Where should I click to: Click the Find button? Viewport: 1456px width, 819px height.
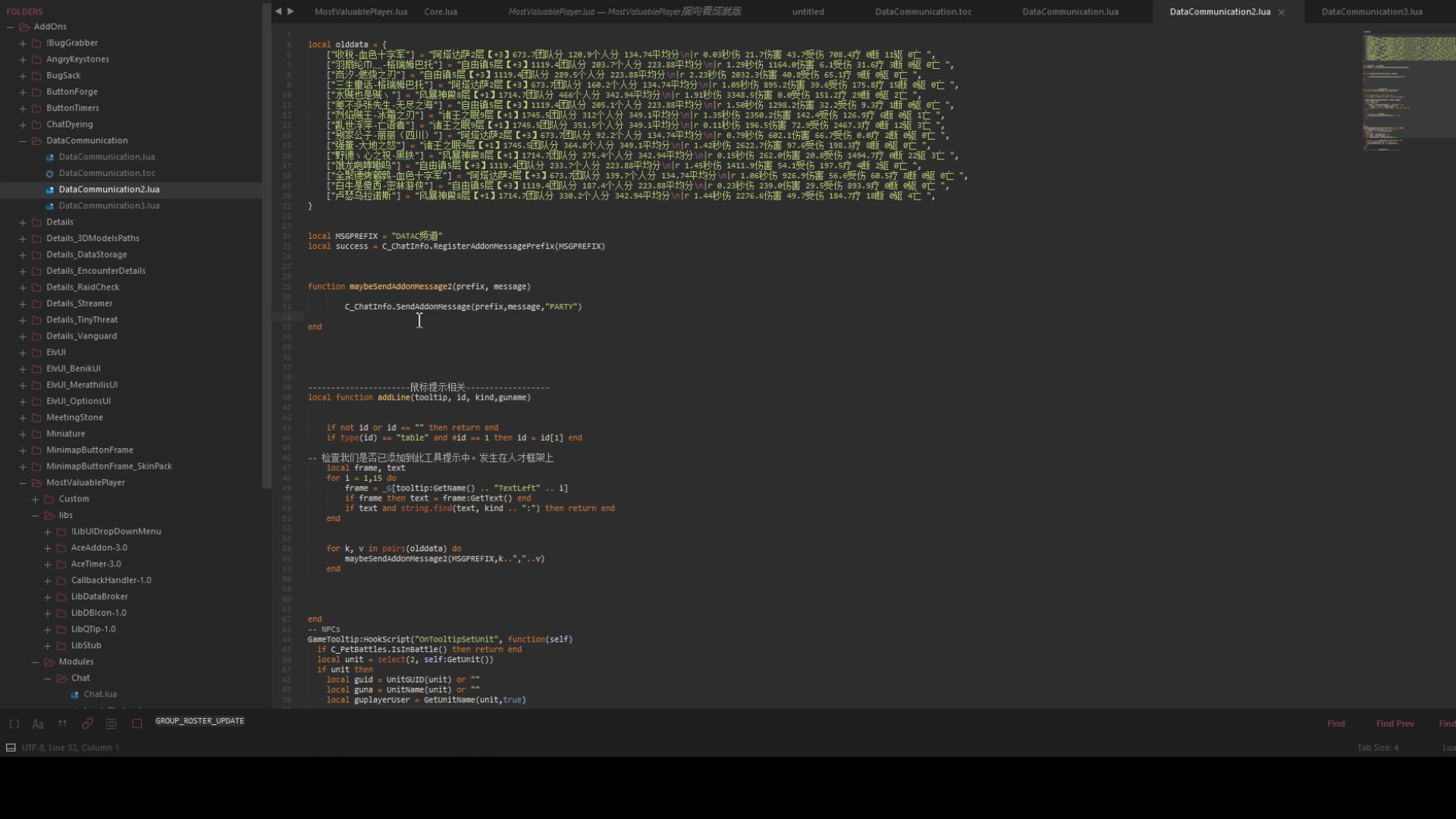(x=1336, y=723)
